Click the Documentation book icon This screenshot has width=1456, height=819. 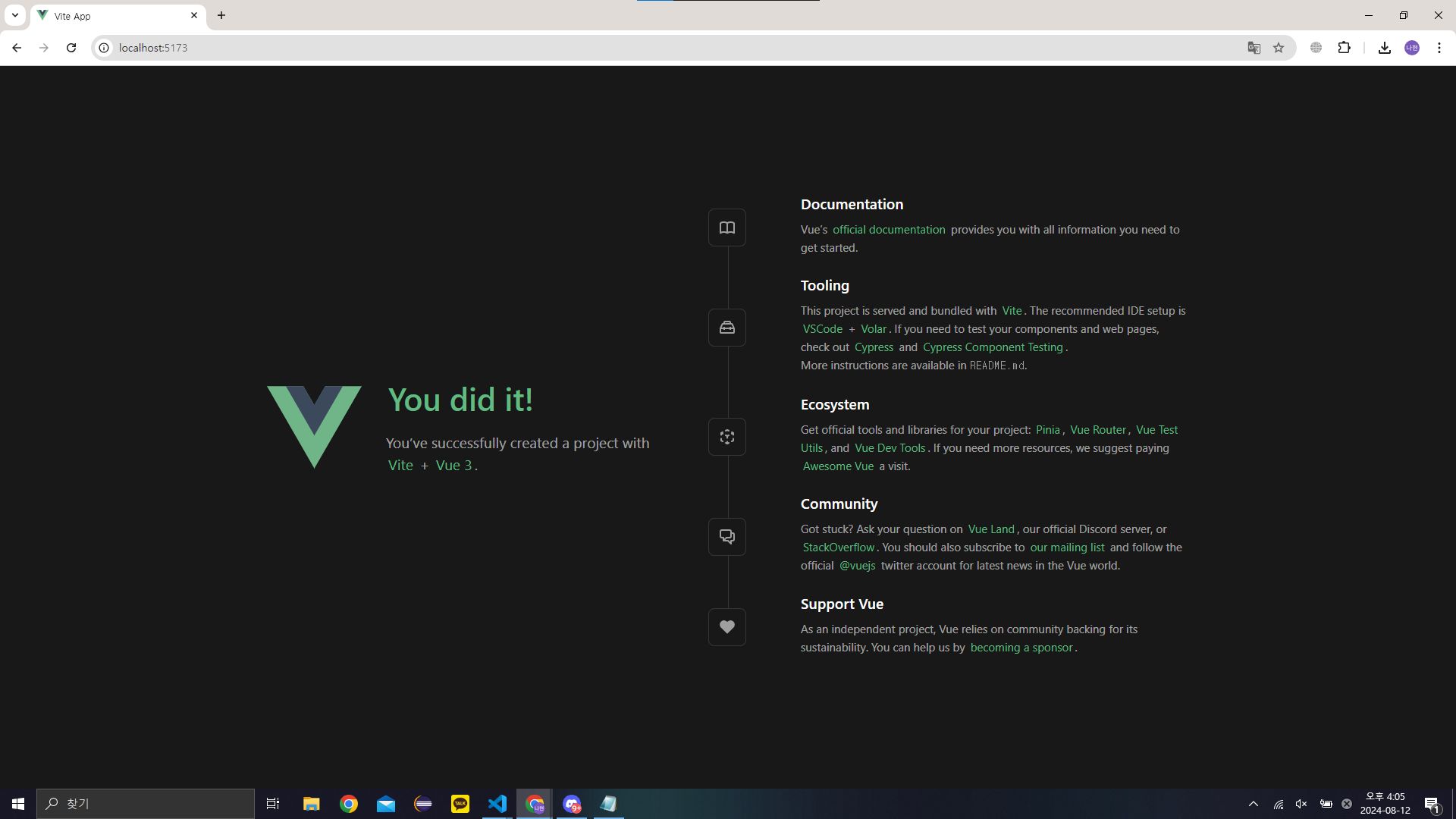[x=726, y=227]
